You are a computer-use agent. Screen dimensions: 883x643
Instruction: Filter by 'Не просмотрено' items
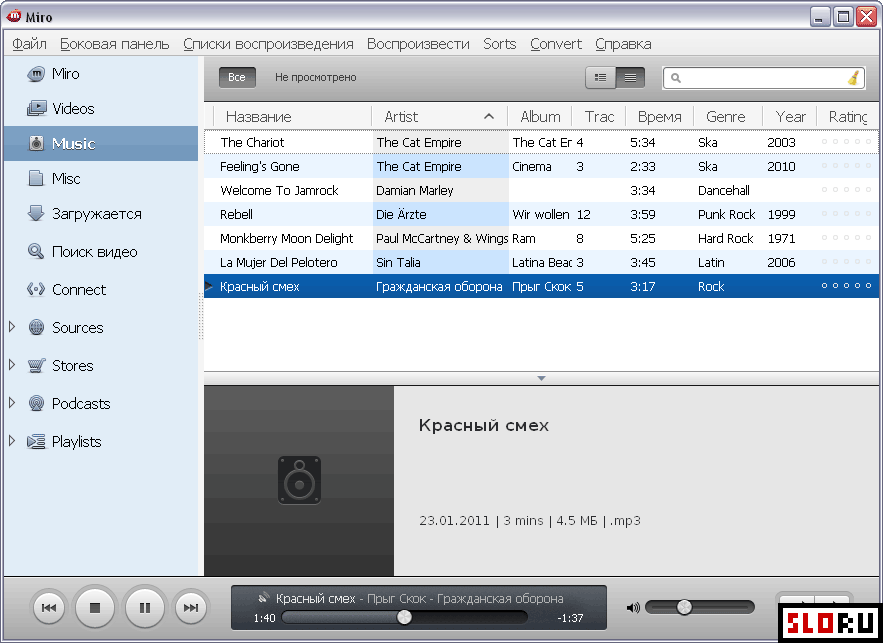315,77
